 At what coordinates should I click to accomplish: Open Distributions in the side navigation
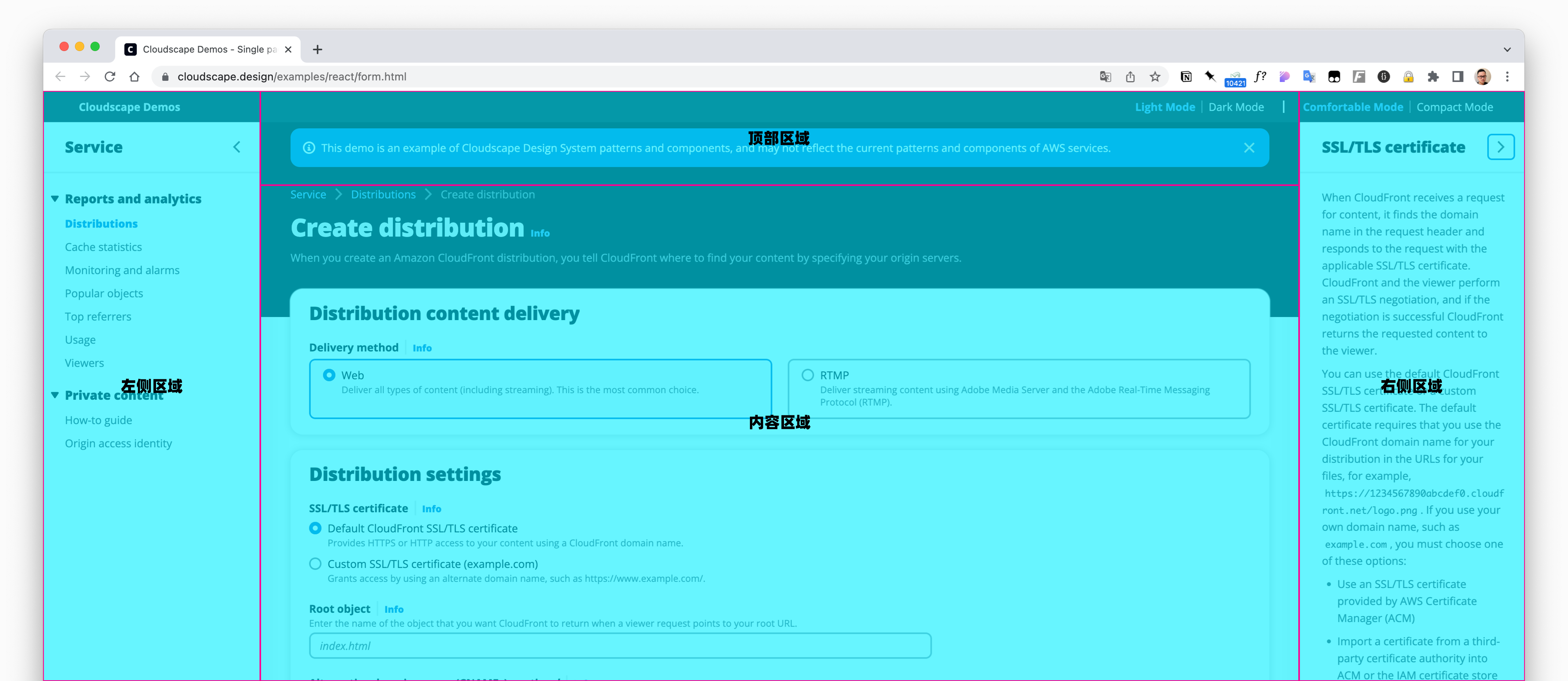point(101,224)
